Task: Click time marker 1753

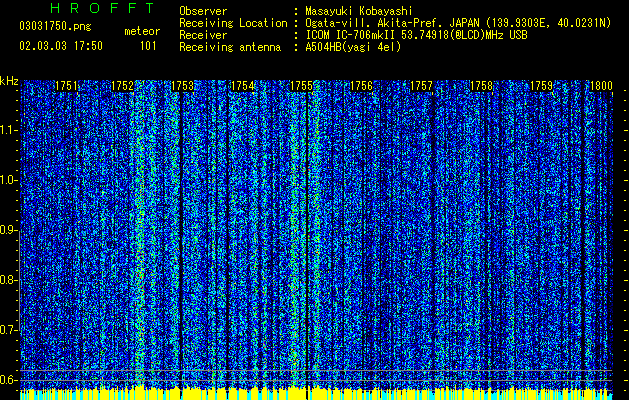Action: coord(183,86)
